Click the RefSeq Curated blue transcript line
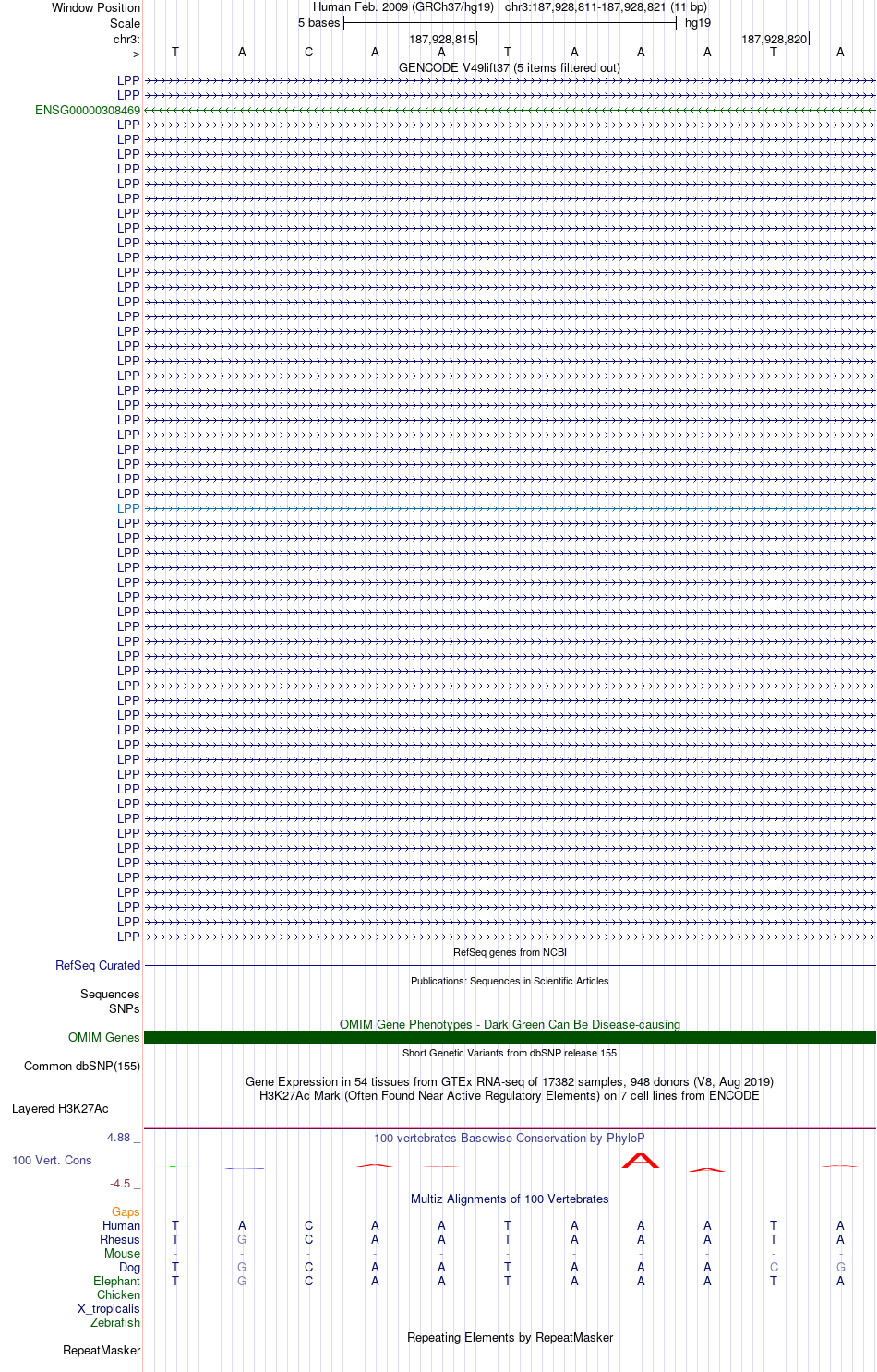The width and height of the screenshot is (877, 1372). coord(510,966)
